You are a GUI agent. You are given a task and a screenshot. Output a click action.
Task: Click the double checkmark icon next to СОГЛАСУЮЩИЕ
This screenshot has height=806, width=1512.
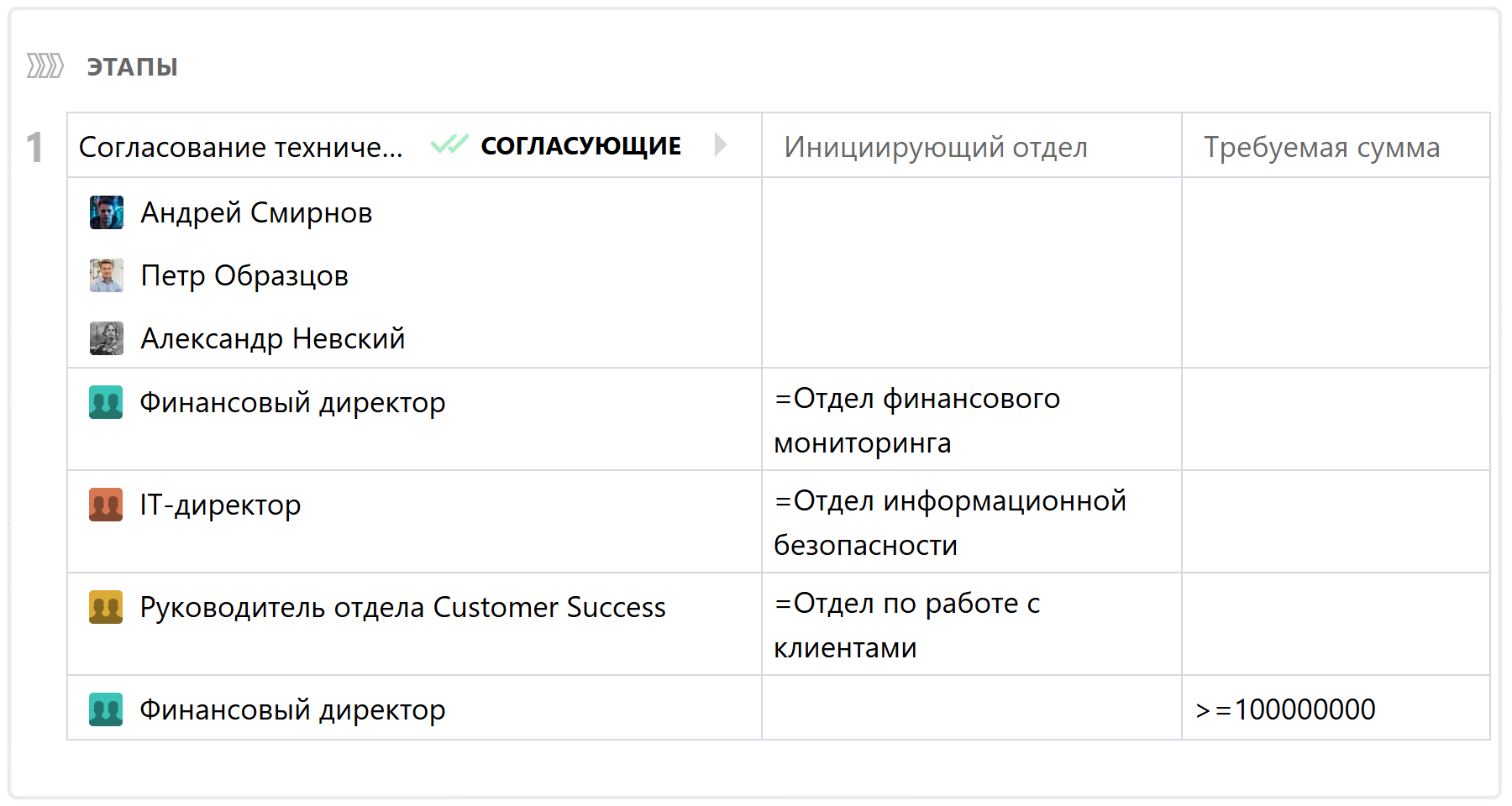tap(449, 145)
